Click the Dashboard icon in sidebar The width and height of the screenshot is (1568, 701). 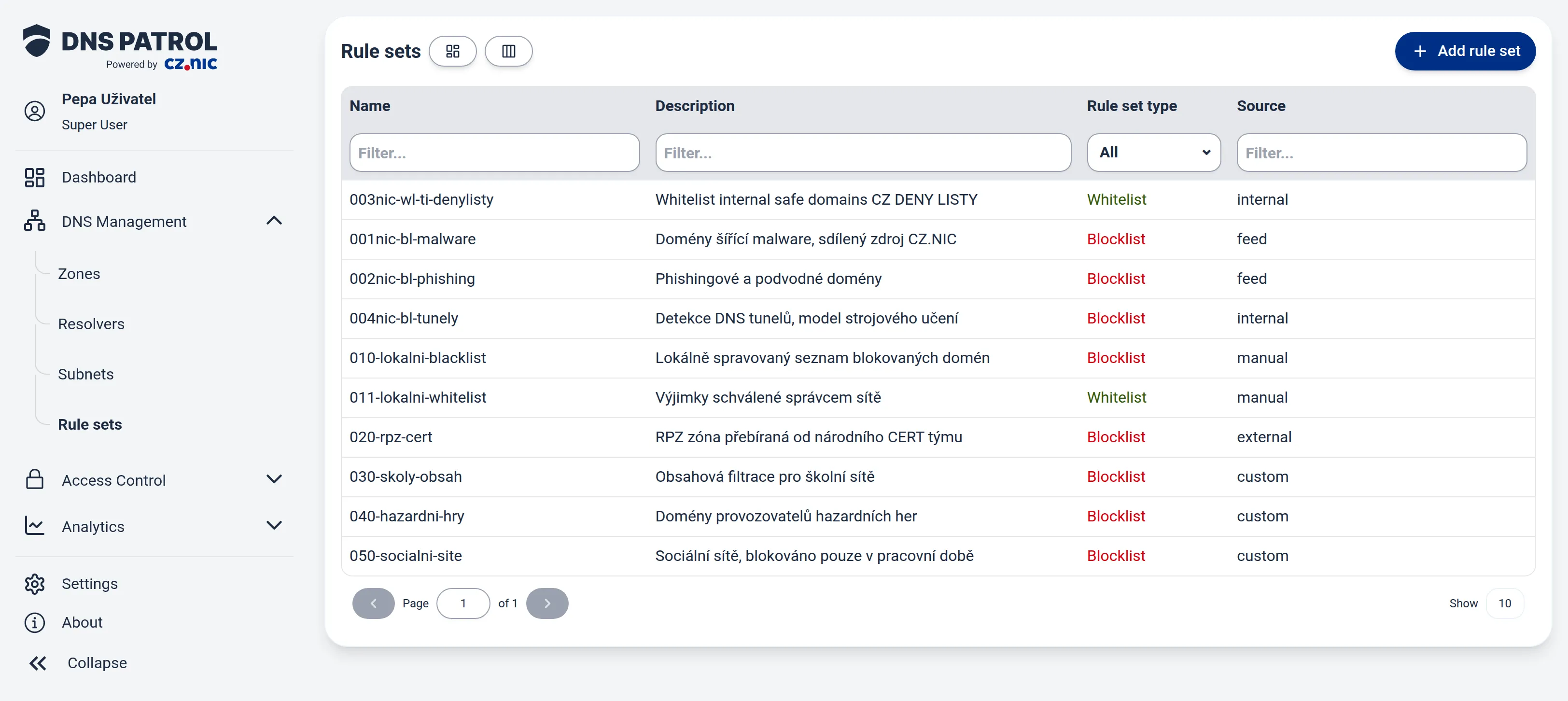pyautogui.click(x=35, y=177)
